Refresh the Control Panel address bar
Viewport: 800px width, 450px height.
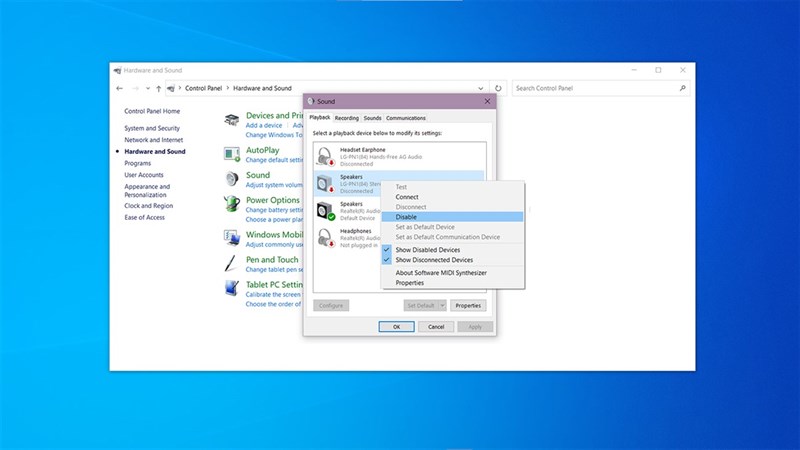pos(498,88)
